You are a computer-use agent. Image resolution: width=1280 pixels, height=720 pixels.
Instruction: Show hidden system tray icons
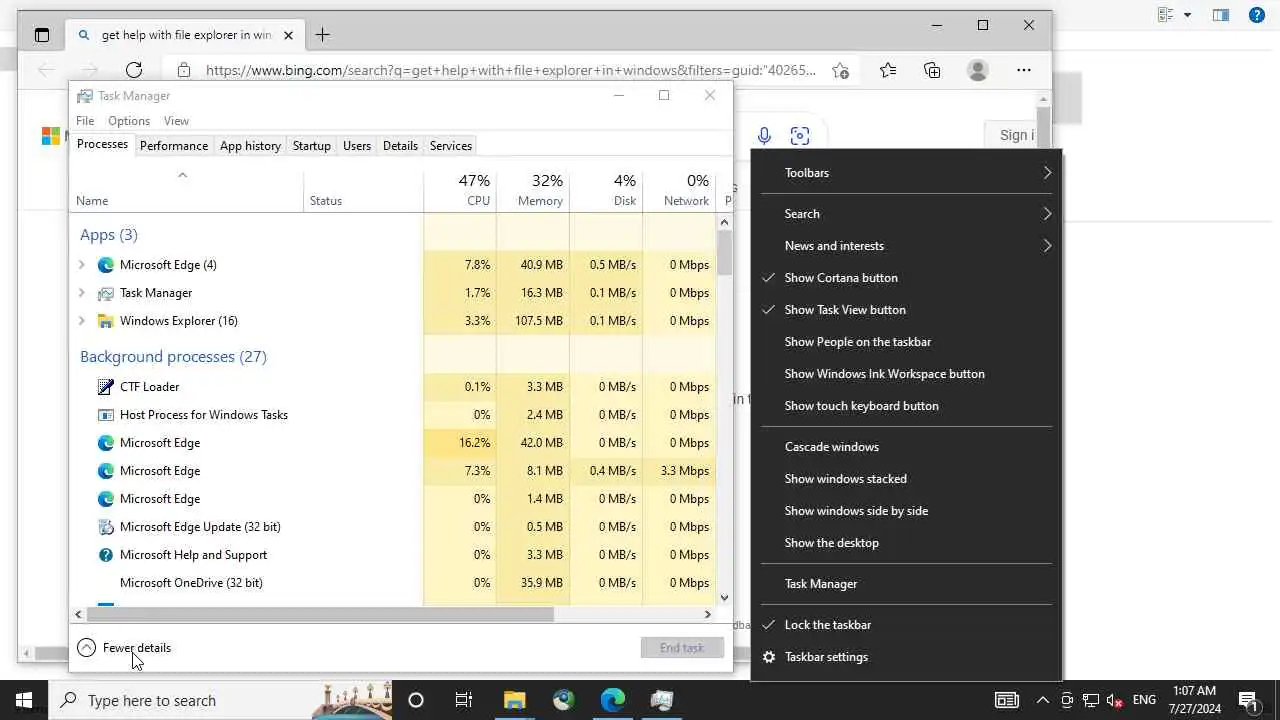pos(1042,700)
